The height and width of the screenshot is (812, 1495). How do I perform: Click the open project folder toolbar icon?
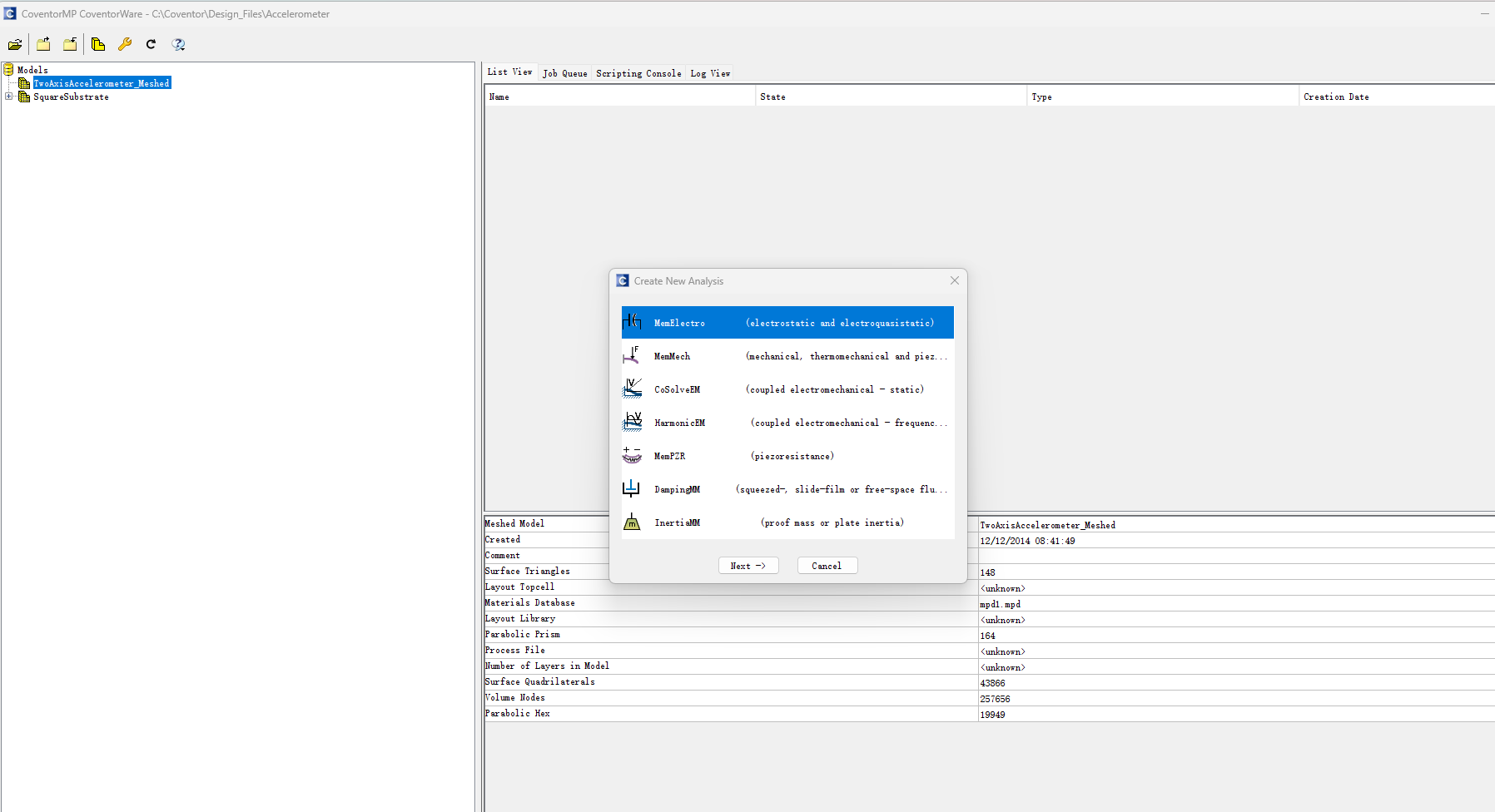coord(15,44)
